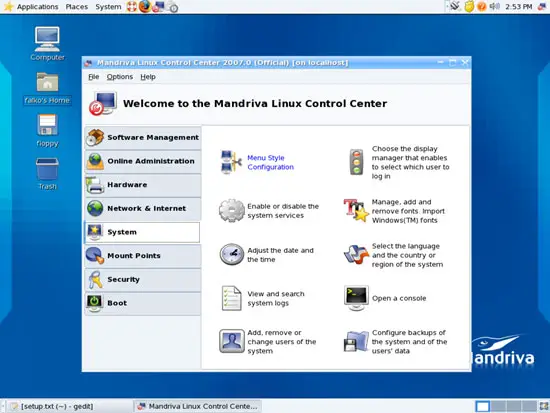The width and height of the screenshot is (550, 413).
Task: Click the Menu Style Configuration link
Action: 270,162
